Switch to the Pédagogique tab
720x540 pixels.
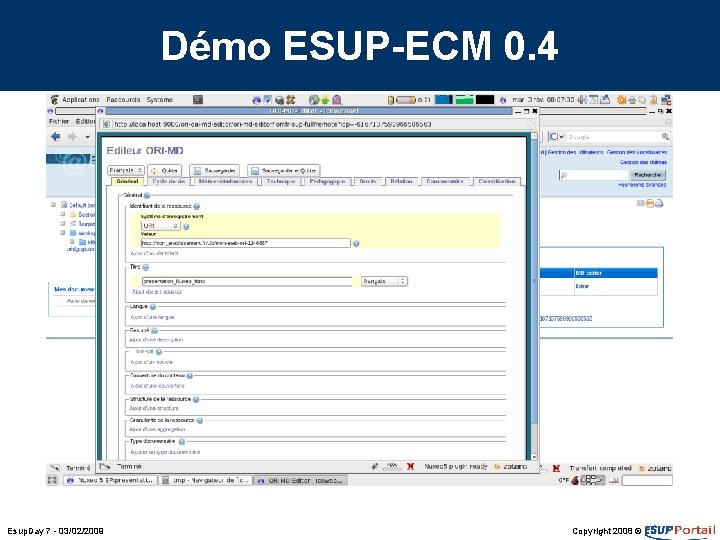[327, 181]
